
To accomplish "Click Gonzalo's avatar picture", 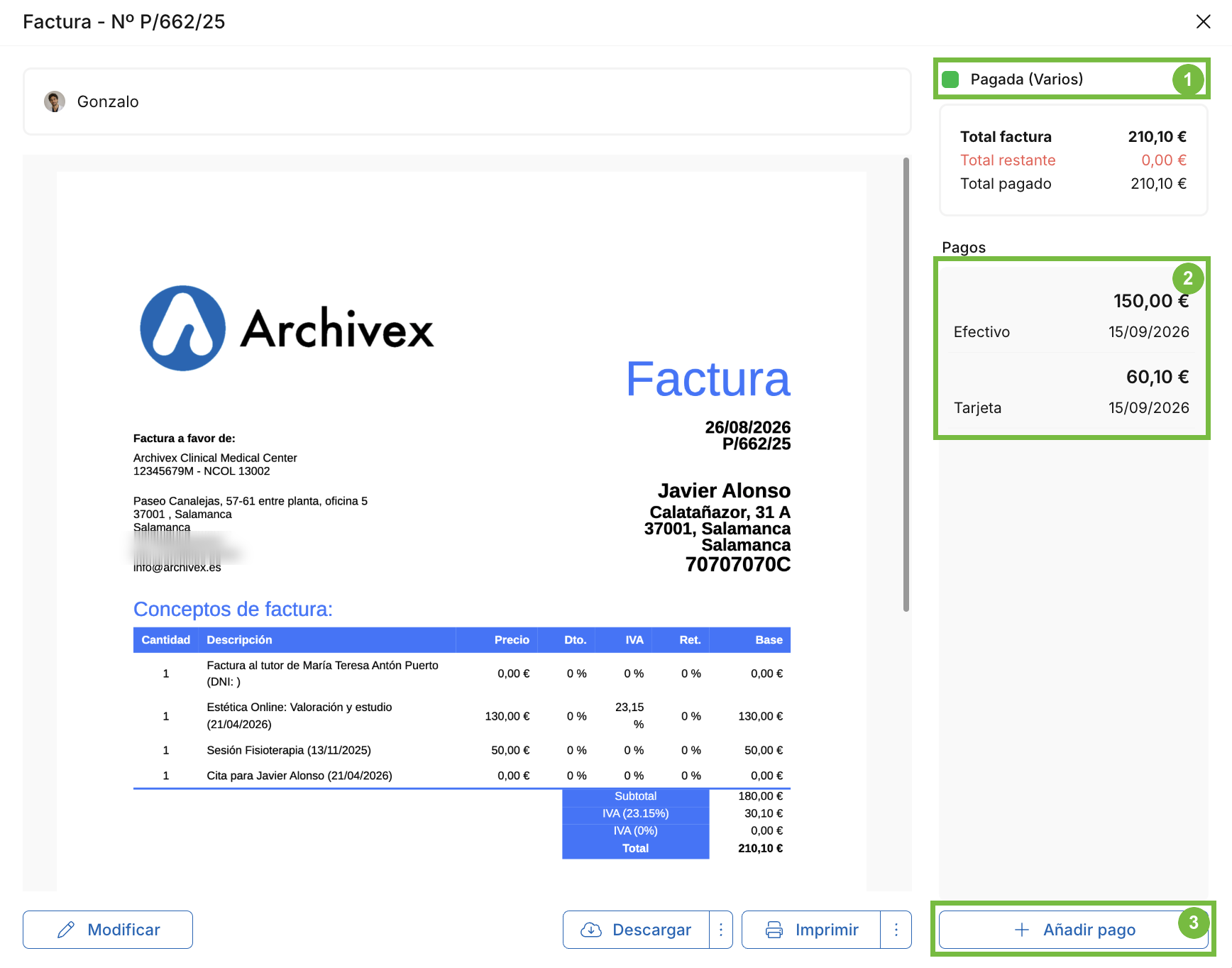I will click(x=55, y=101).
